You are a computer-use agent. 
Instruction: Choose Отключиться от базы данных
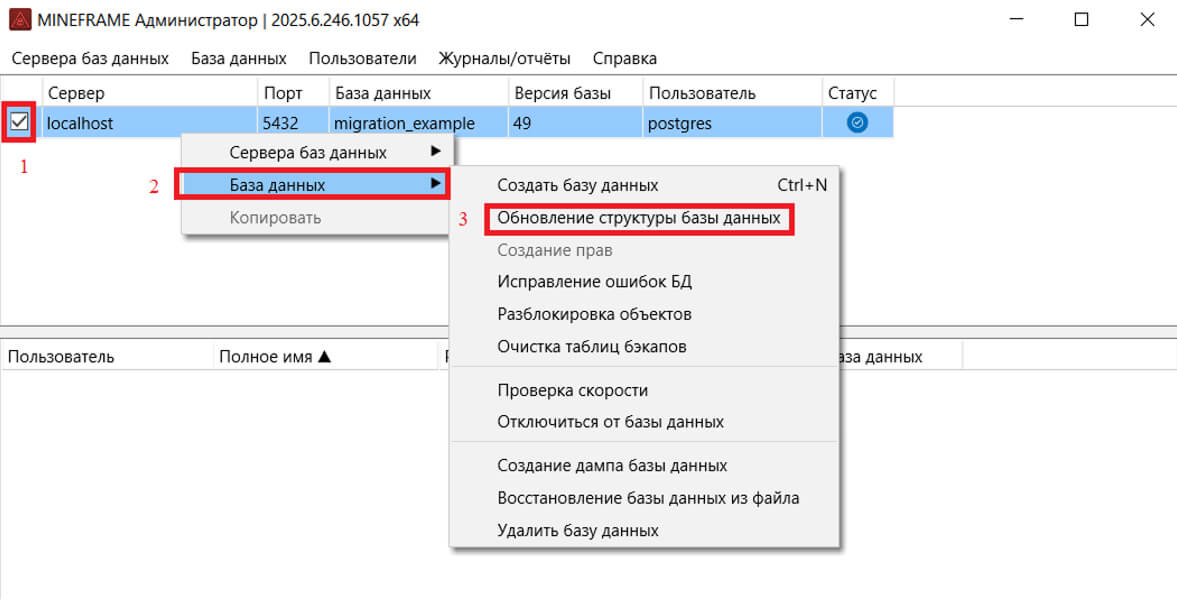click(644, 422)
